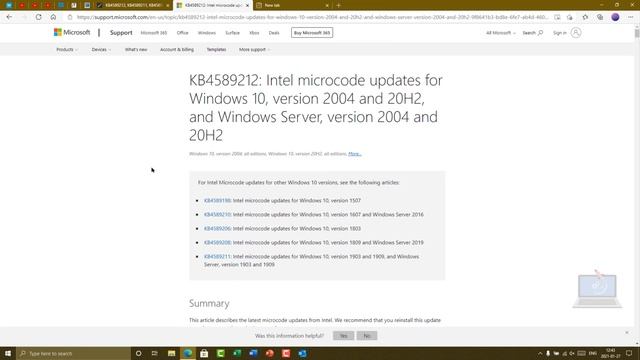Viewport: 640px width, 360px height.
Task: Close the KB4589212 Intel microcode tab
Action: [x=247, y=5]
